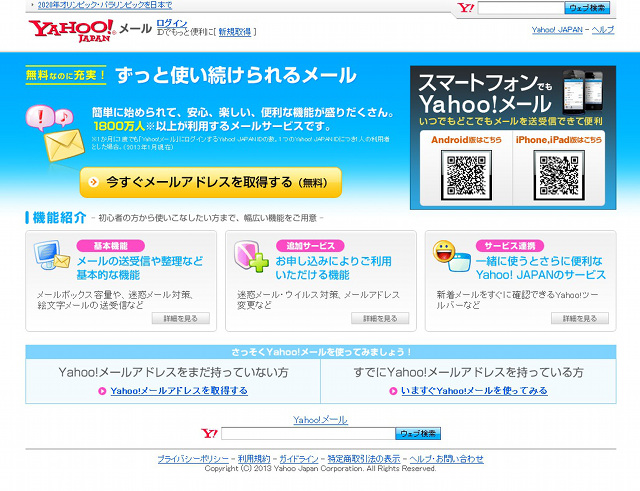This screenshot has height=491, width=640.
Task: Click the 機能紹介 section heading
Action: (x=59, y=218)
